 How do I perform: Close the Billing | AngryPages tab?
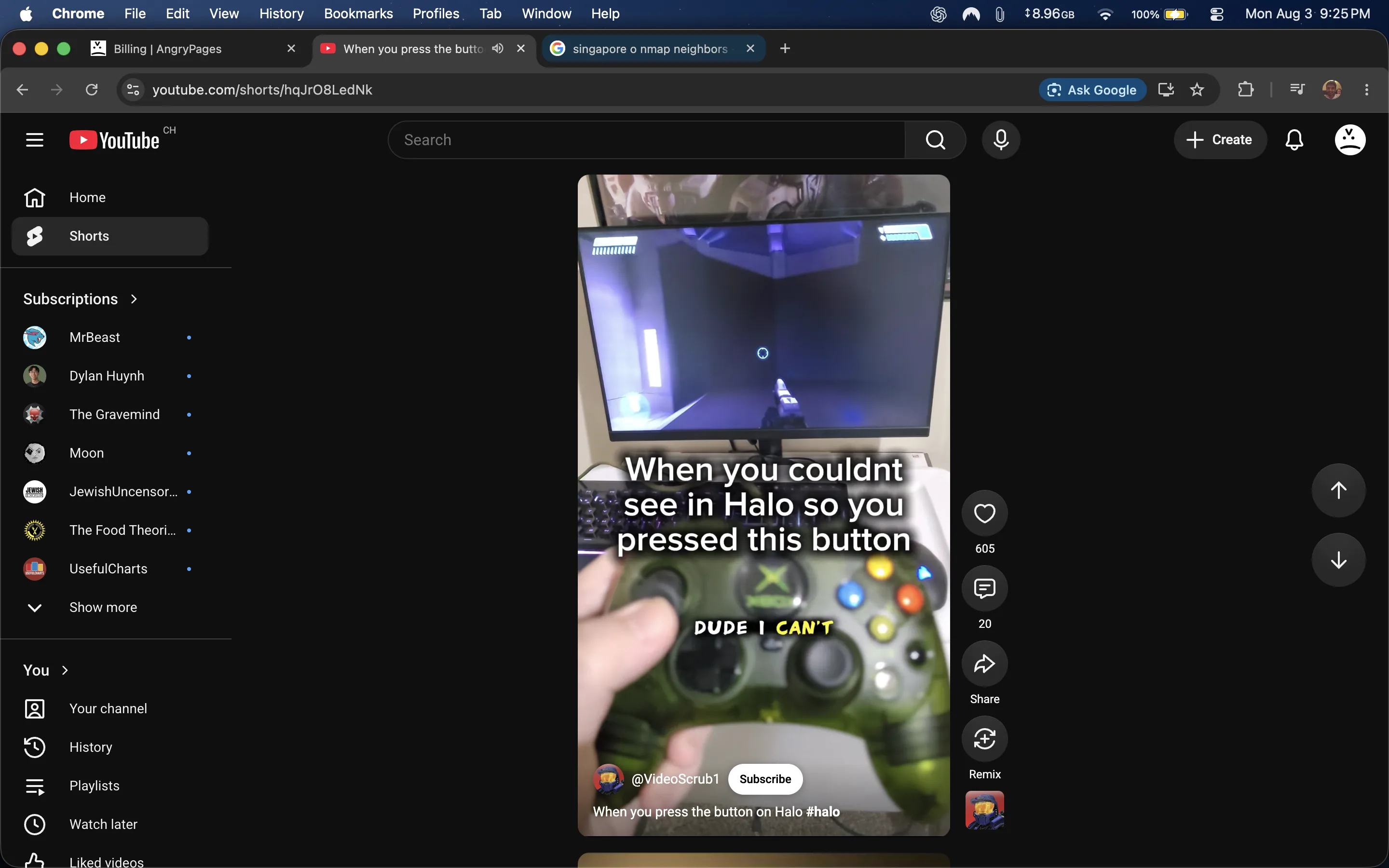[291, 48]
